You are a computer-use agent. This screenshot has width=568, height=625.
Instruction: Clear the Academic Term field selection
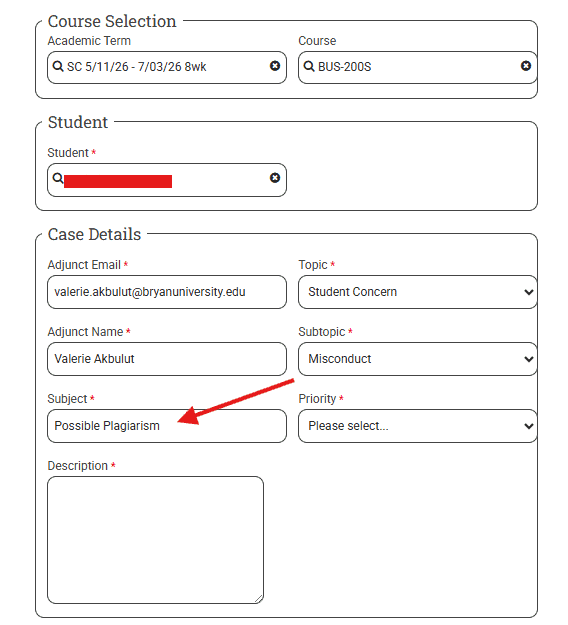click(x=275, y=66)
